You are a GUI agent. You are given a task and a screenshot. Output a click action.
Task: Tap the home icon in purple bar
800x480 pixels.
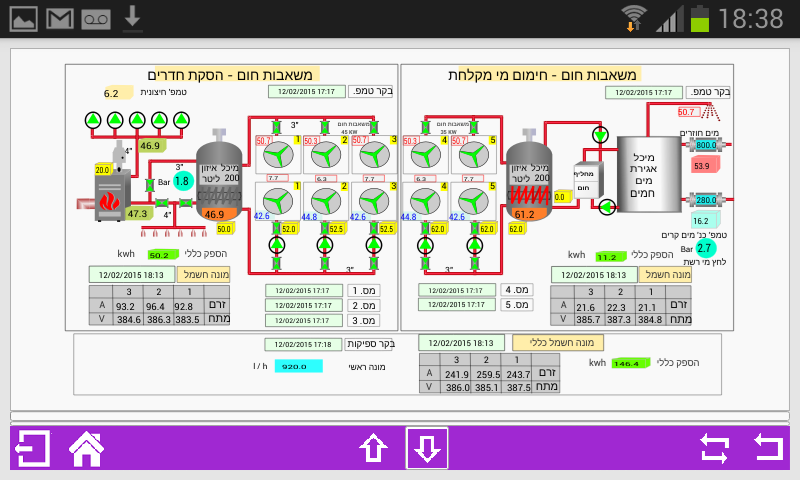coord(86,448)
